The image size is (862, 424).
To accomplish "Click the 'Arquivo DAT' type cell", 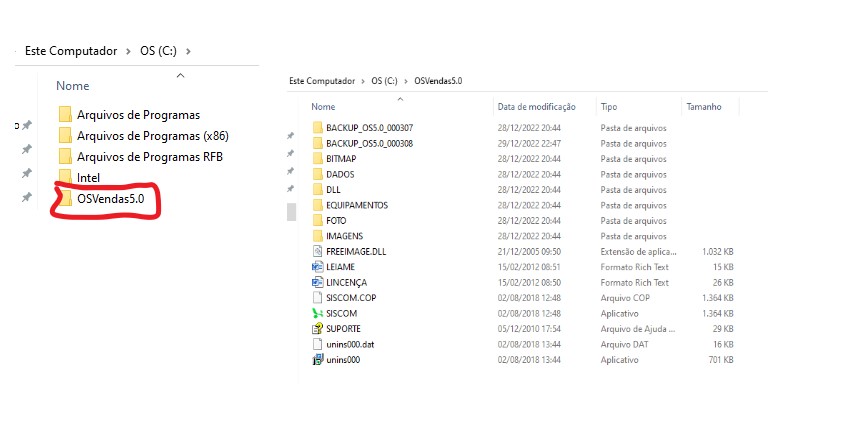I will point(625,344).
